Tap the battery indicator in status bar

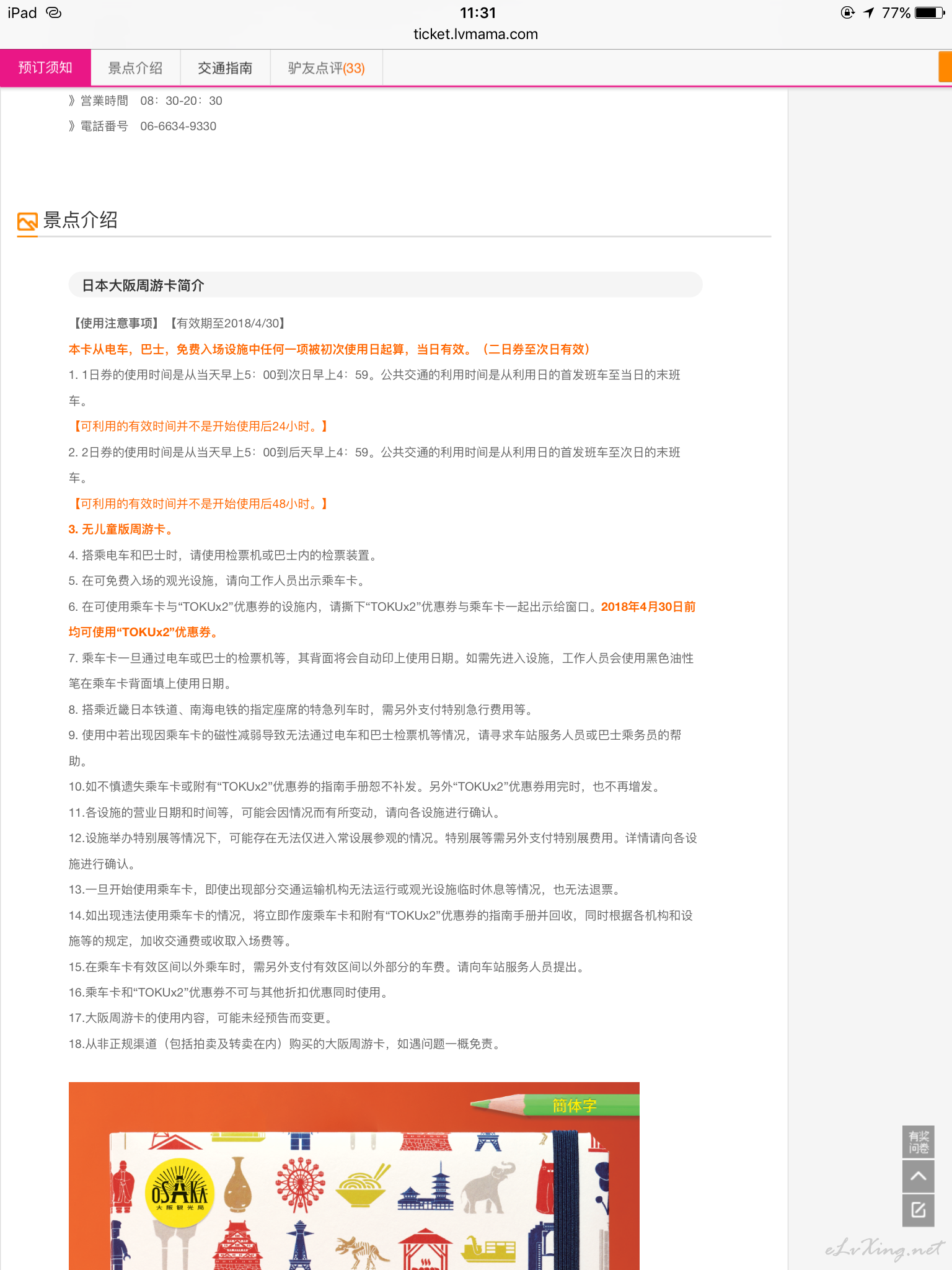tap(930, 12)
